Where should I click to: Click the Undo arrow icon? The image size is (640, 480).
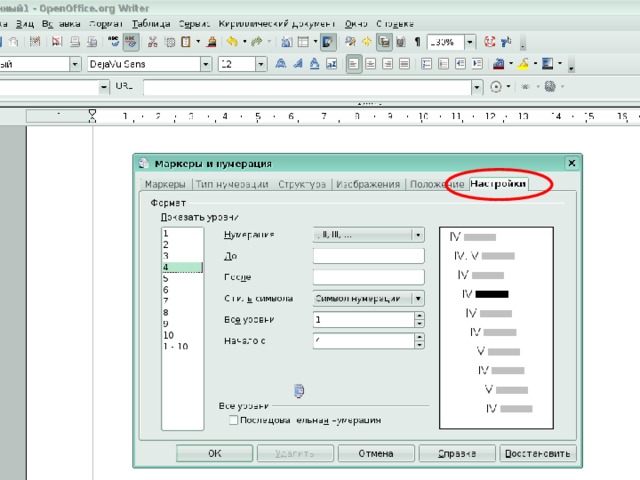point(232,42)
